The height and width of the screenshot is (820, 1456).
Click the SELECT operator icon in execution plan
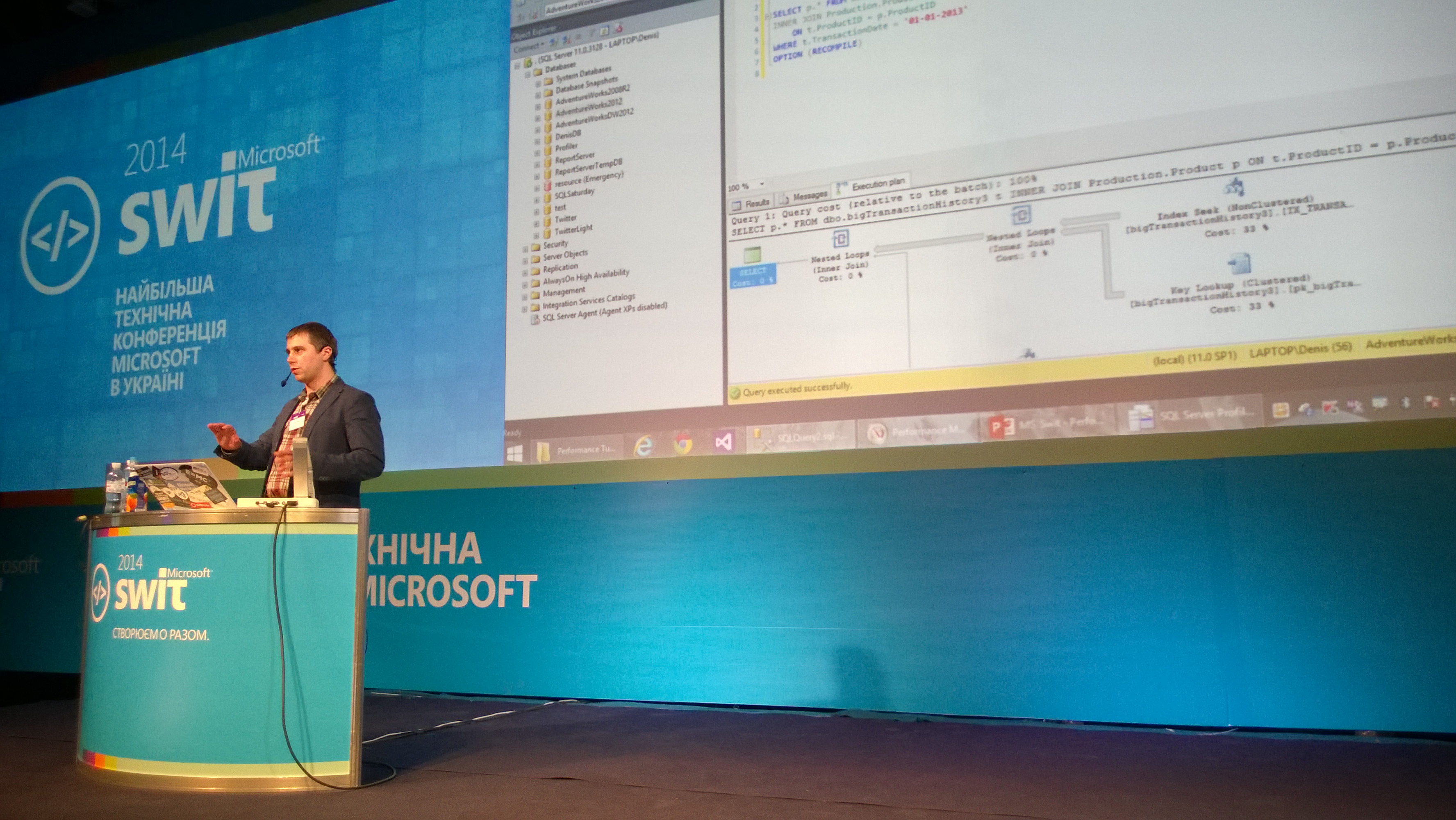[751, 255]
